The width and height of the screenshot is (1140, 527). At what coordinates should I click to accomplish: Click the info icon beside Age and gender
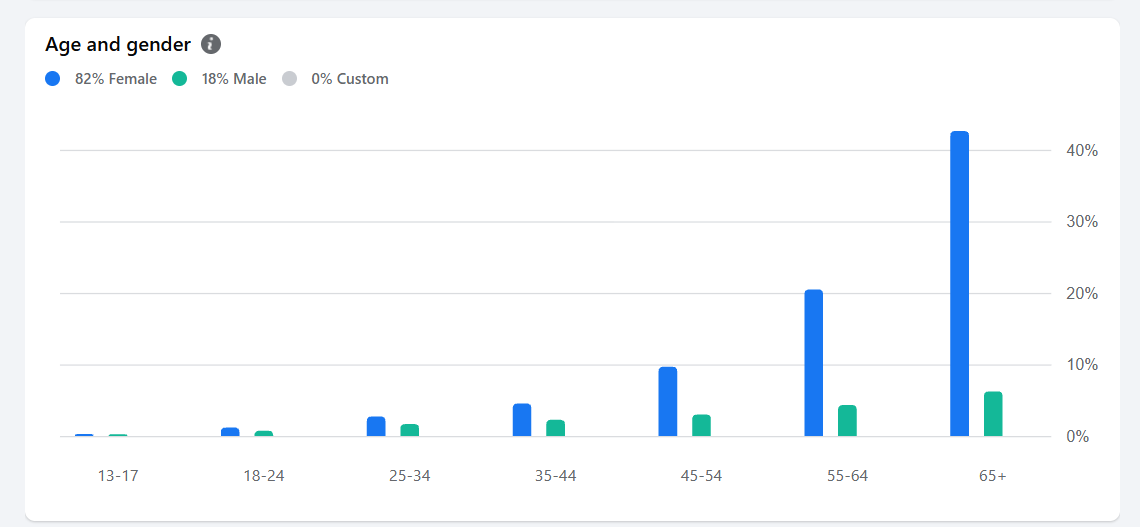click(x=211, y=44)
